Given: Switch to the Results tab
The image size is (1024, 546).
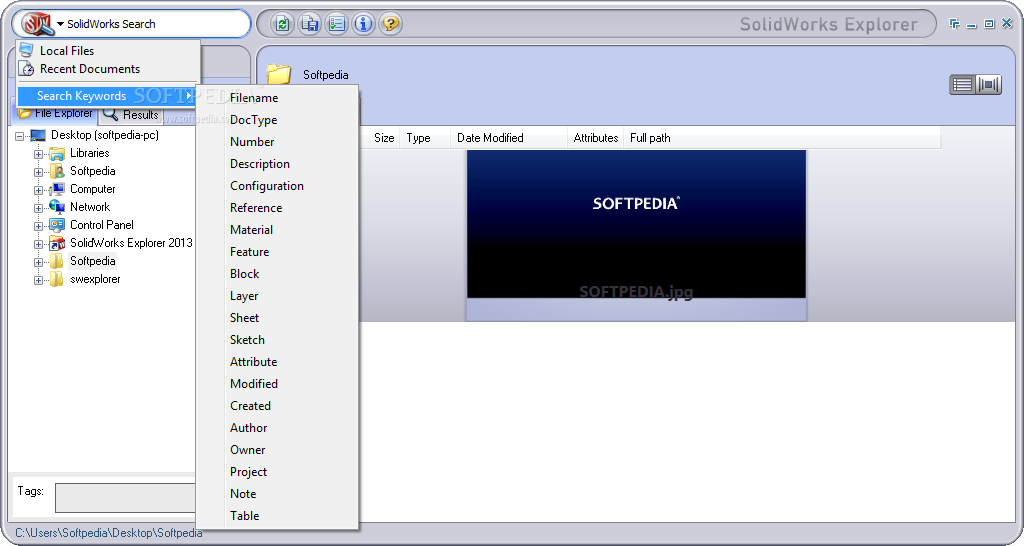Looking at the screenshot, I should tap(131, 115).
